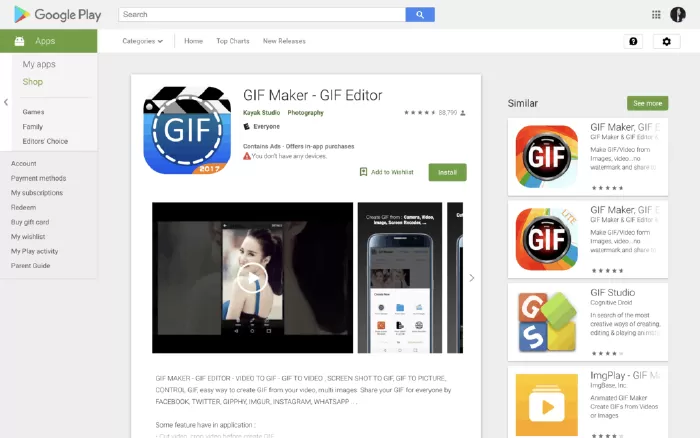700x438 pixels.
Task: Open the Google apps grid icon
Action: [x=656, y=15]
